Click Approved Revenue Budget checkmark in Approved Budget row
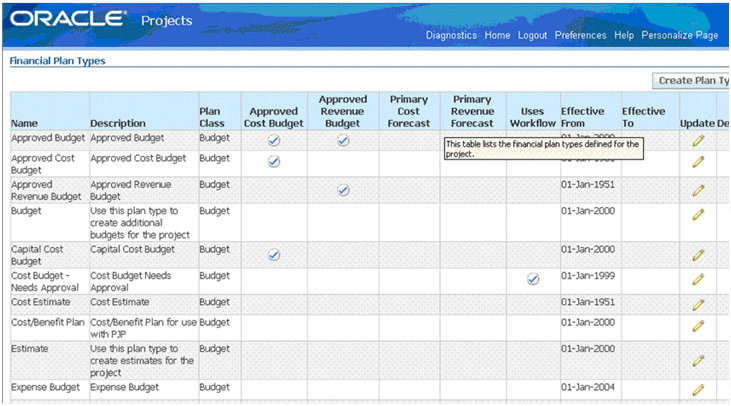This screenshot has height=406, width=731. [343, 140]
